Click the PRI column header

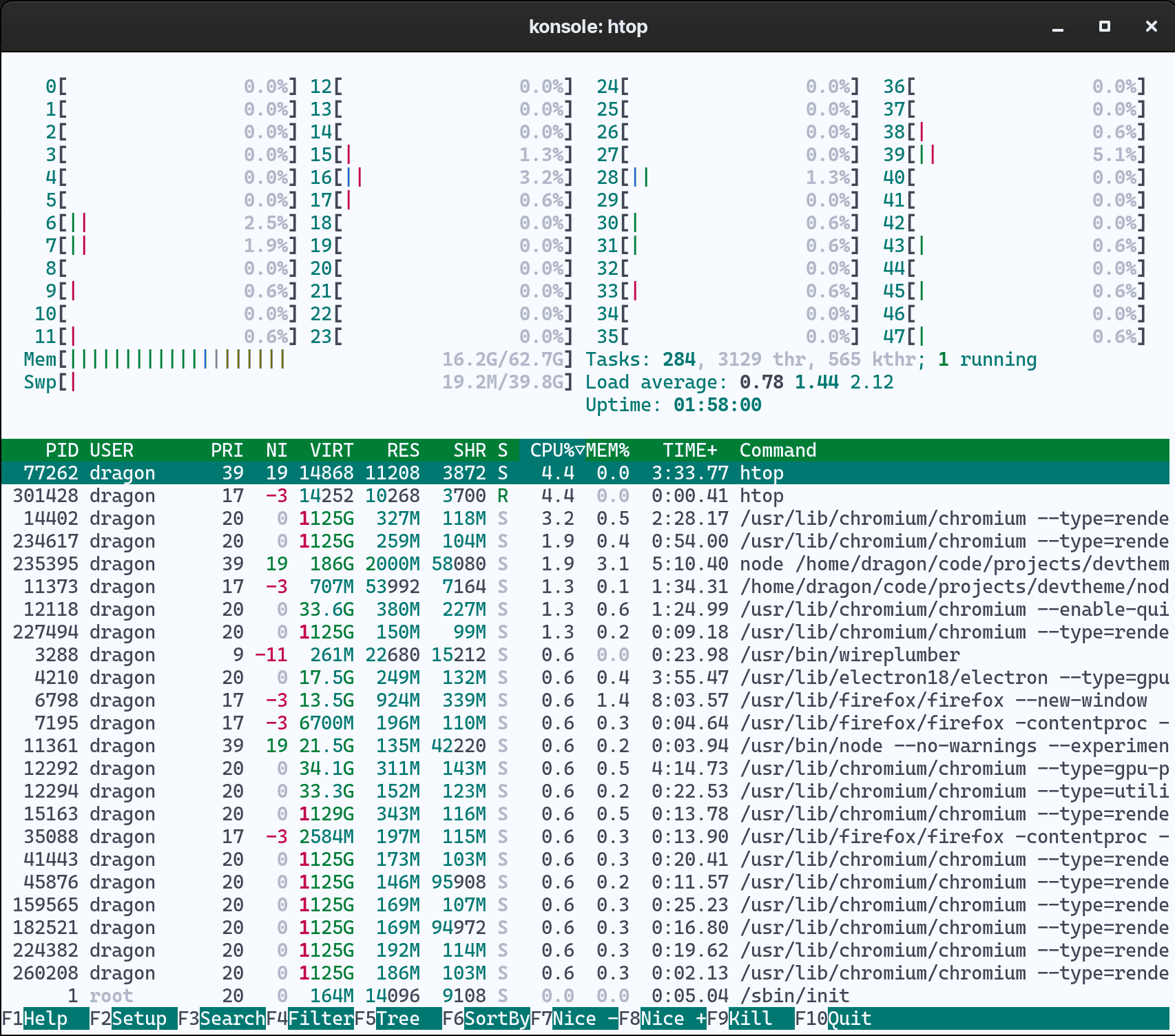pos(227,450)
